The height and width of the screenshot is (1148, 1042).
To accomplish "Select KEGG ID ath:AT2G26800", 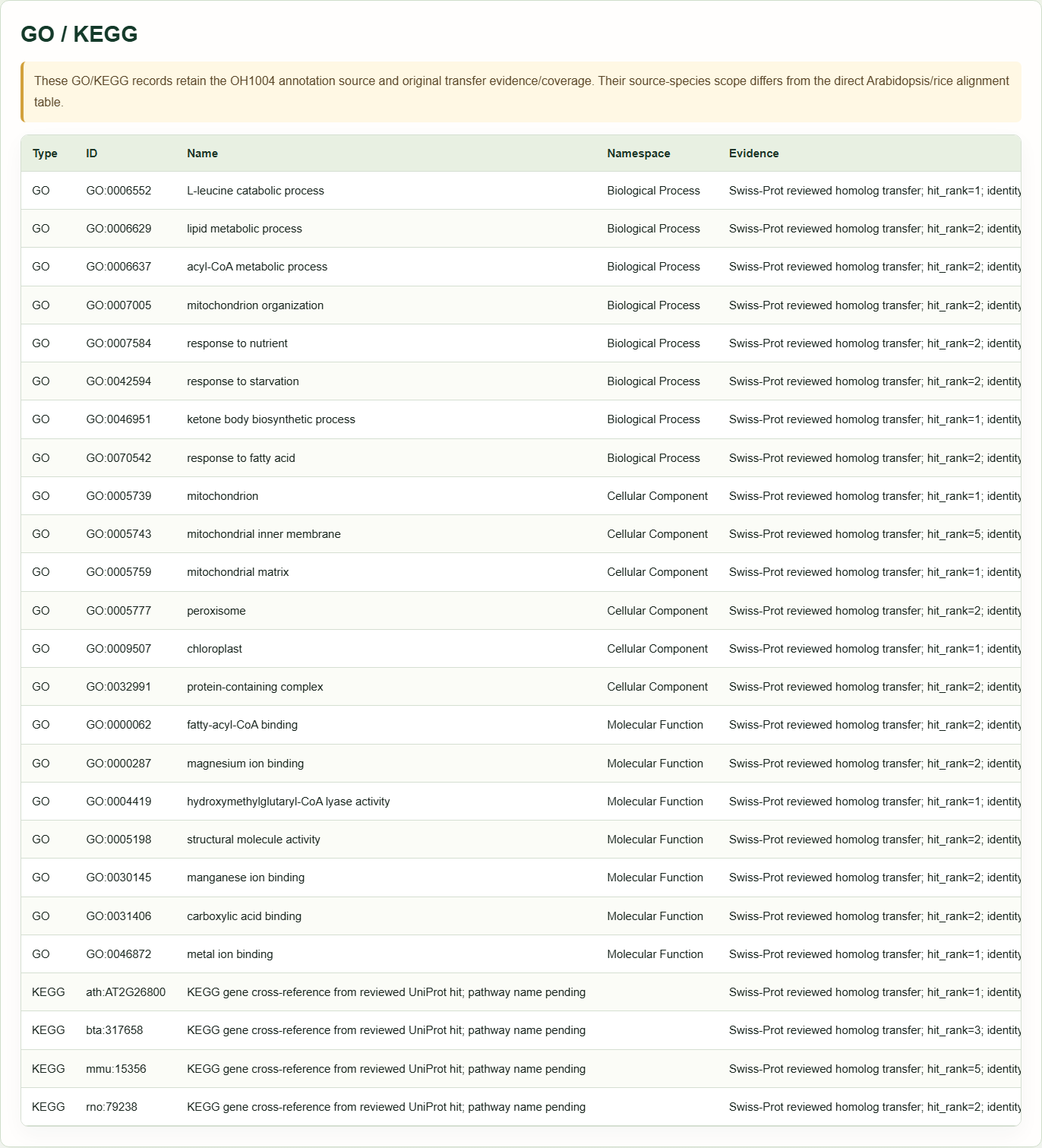I will [125, 992].
